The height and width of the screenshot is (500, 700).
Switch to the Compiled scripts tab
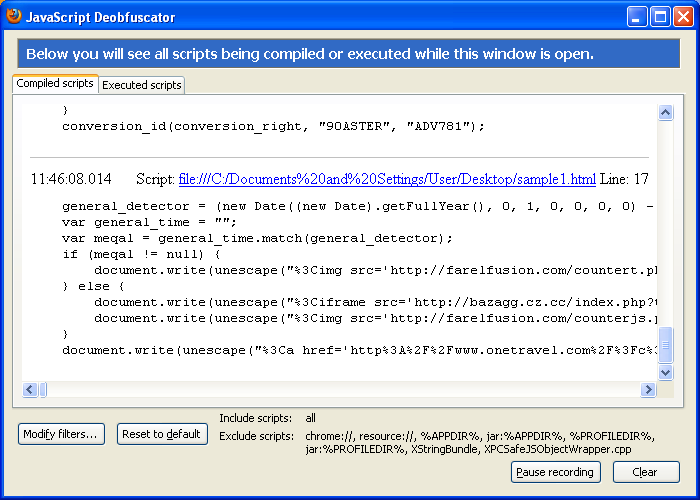pos(55,84)
